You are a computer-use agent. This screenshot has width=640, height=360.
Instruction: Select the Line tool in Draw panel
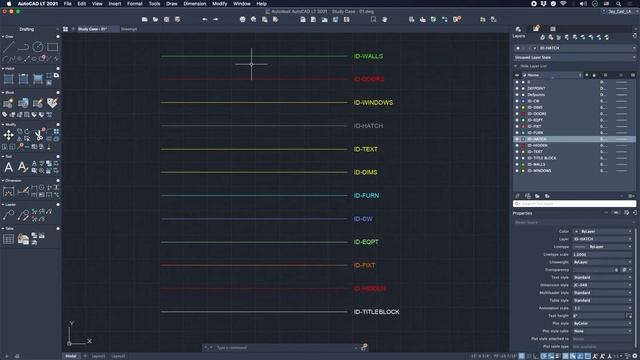pyautogui.click(x=9, y=47)
